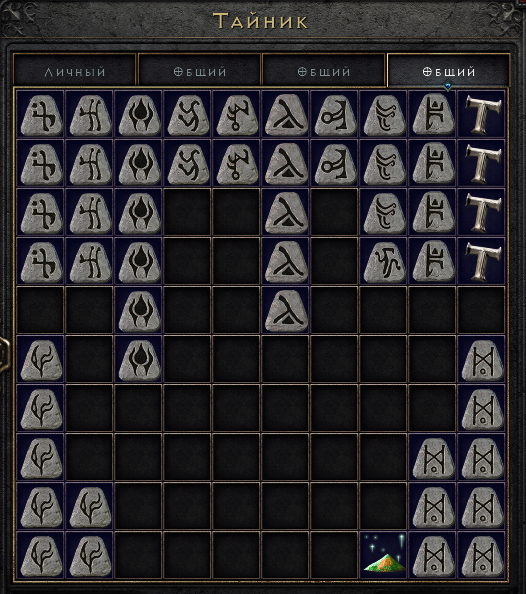Click the circle-cross symbol on the active Общий tab
The width and height of the screenshot is (526, 594).
[x=427, y=71]
